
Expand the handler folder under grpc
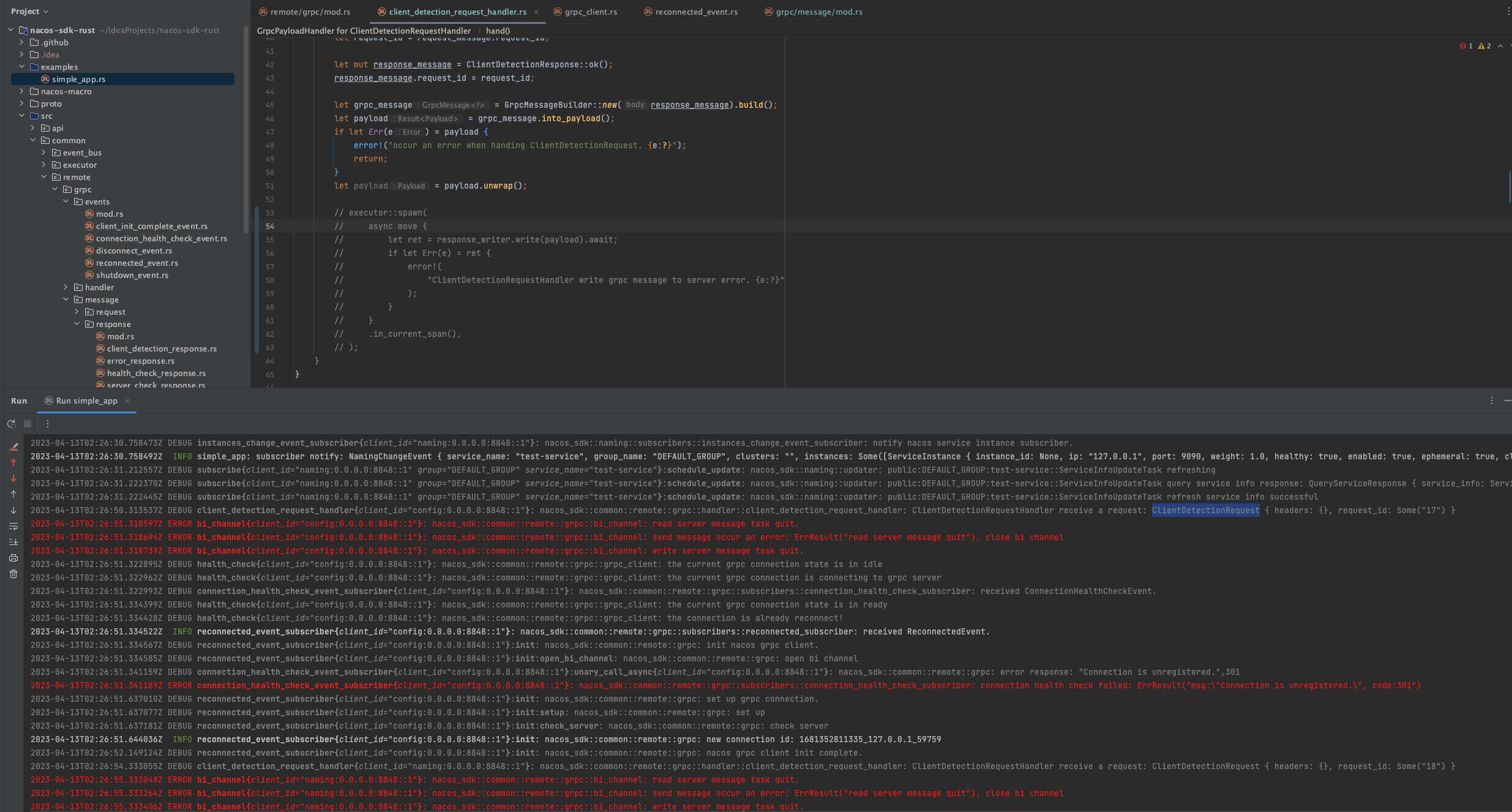coord(67,287)
